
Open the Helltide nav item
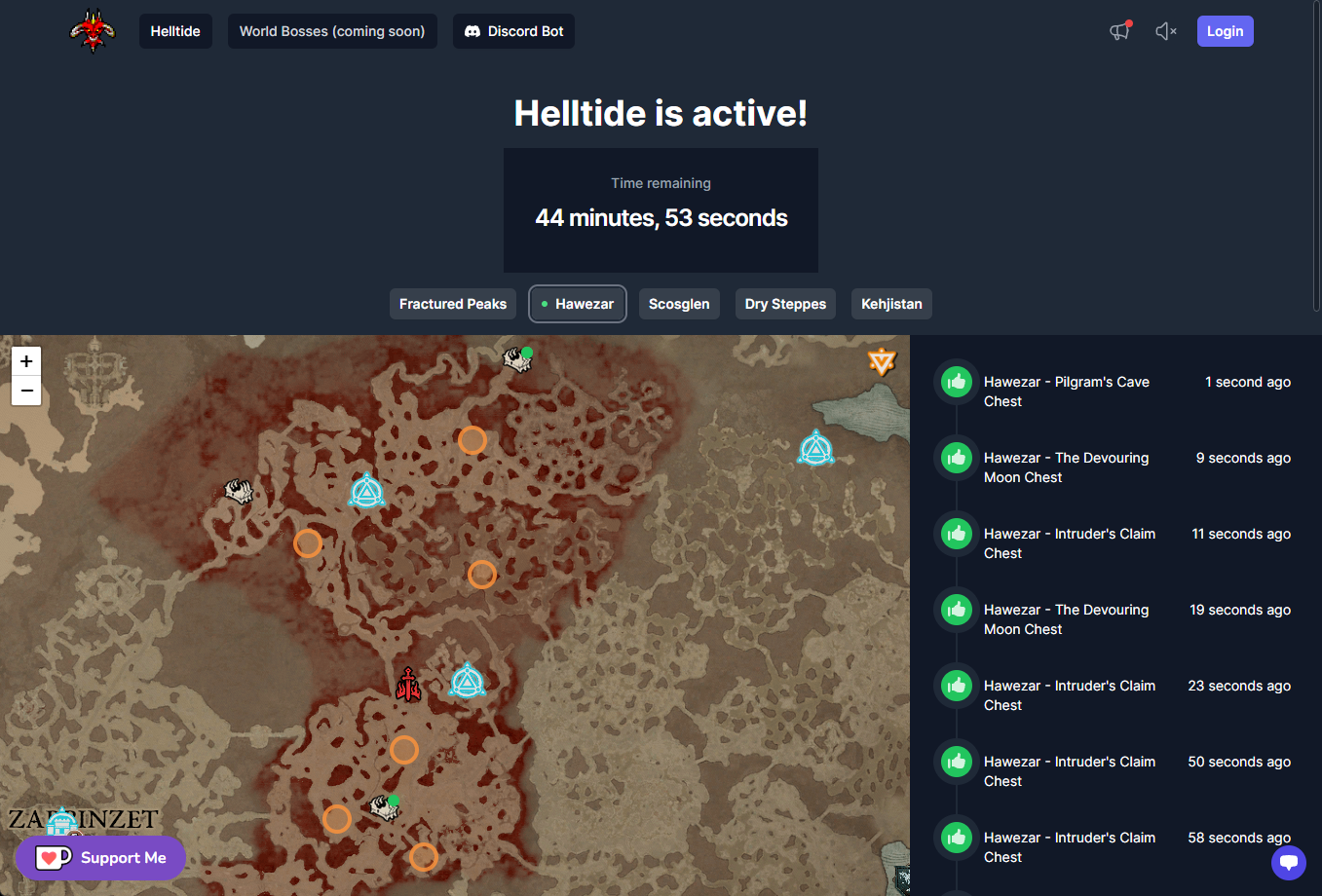[x=175, y=31]
